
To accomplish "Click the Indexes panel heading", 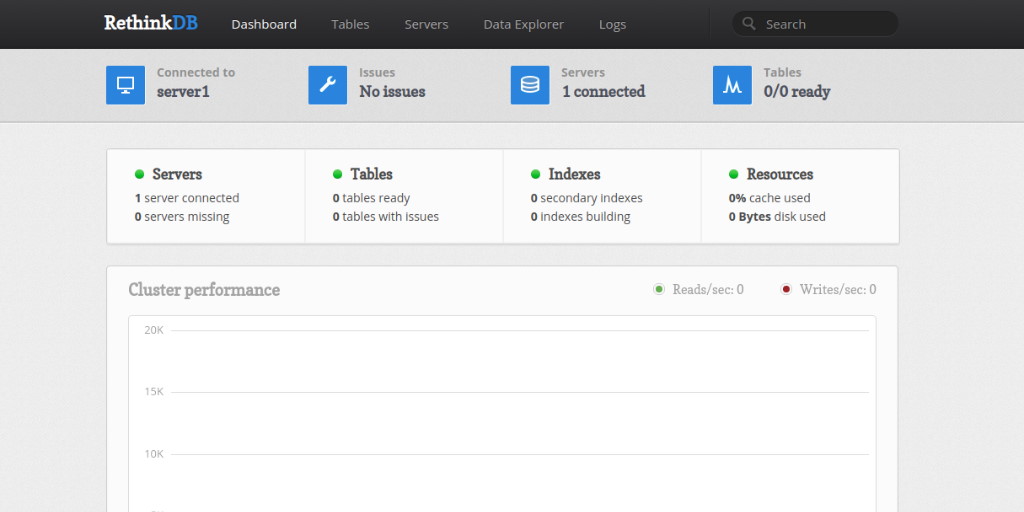I will pos(574,174).
